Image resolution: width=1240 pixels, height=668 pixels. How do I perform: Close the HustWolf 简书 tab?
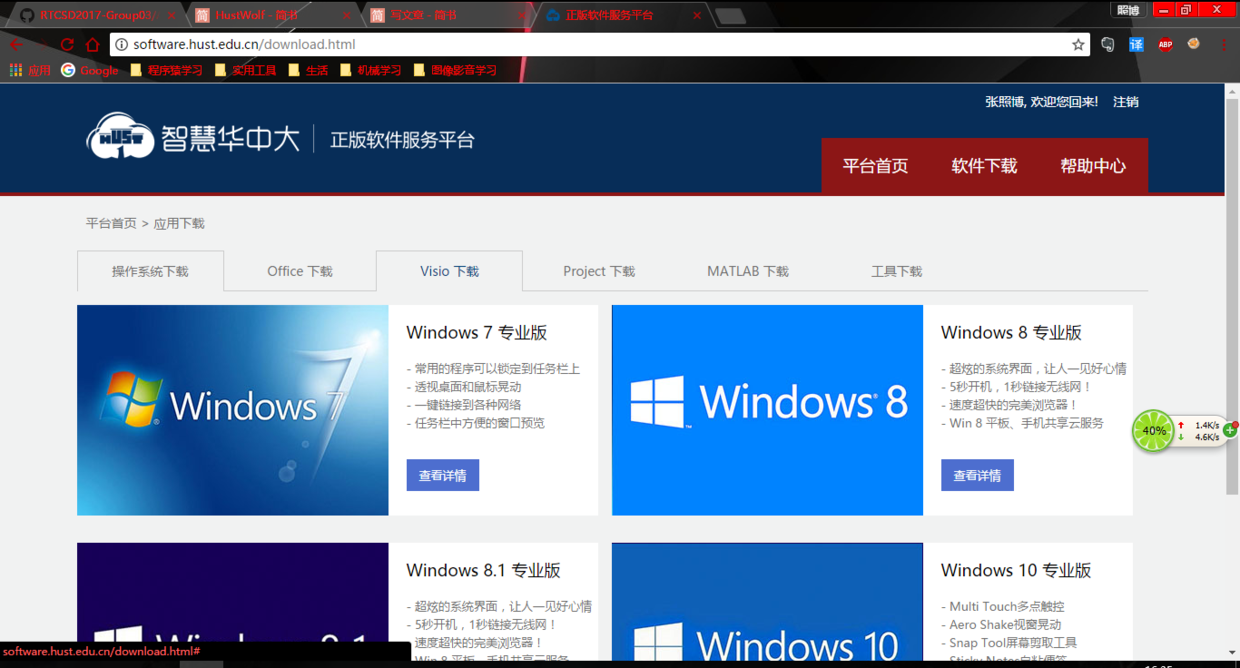[x=346, y=15]
